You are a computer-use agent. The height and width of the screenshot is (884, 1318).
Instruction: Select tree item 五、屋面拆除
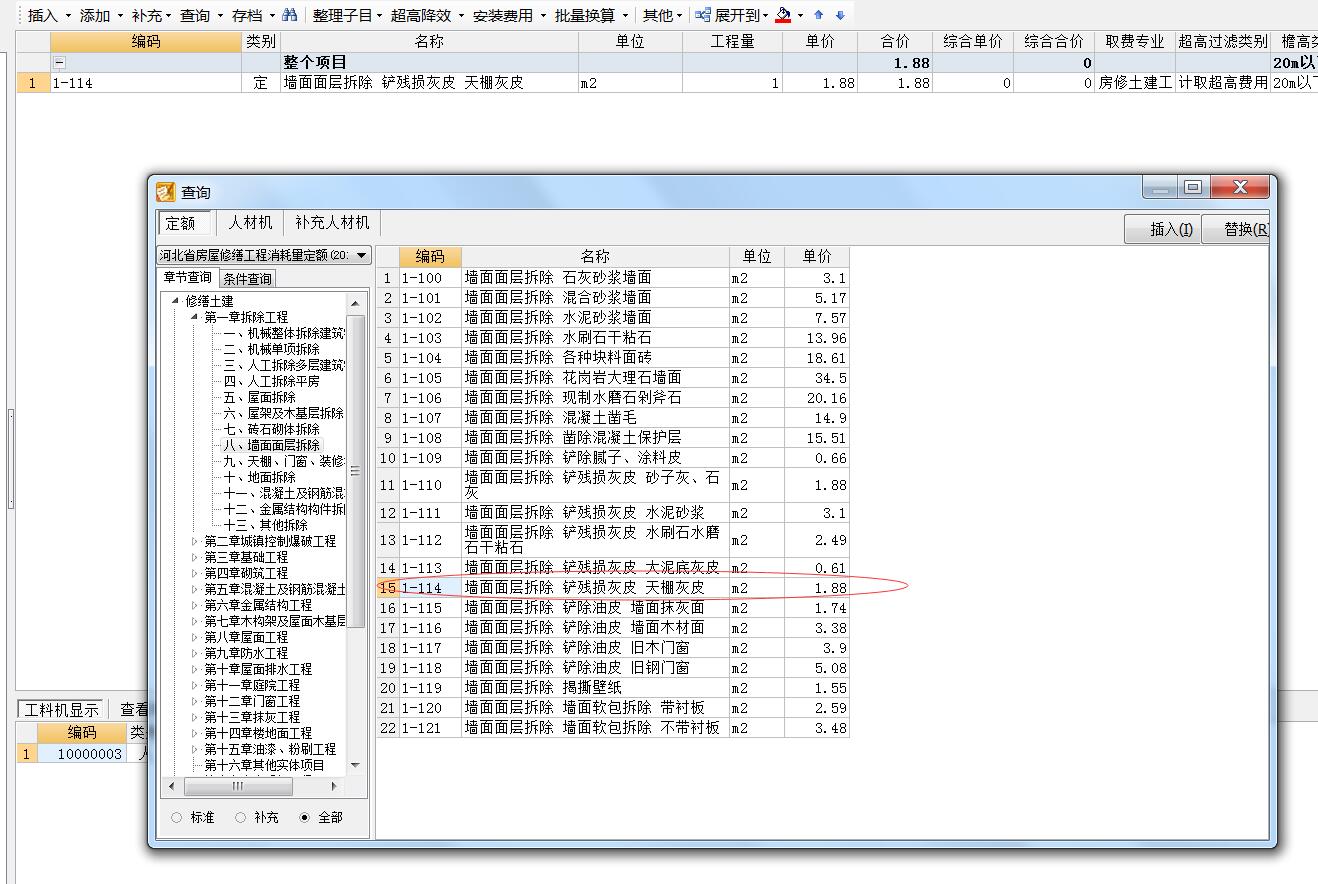click(259, 397)
